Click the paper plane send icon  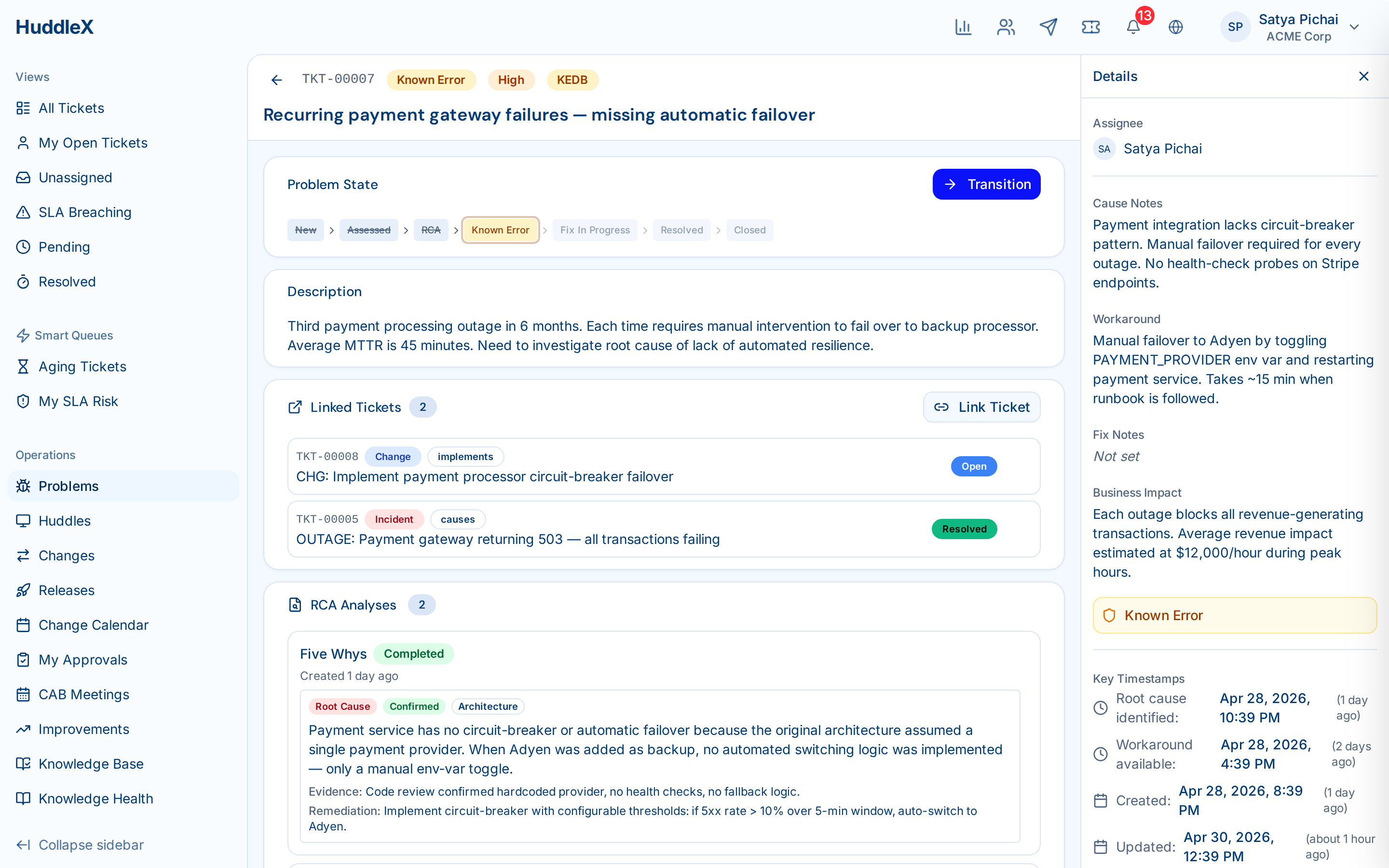pos(1048,27)
